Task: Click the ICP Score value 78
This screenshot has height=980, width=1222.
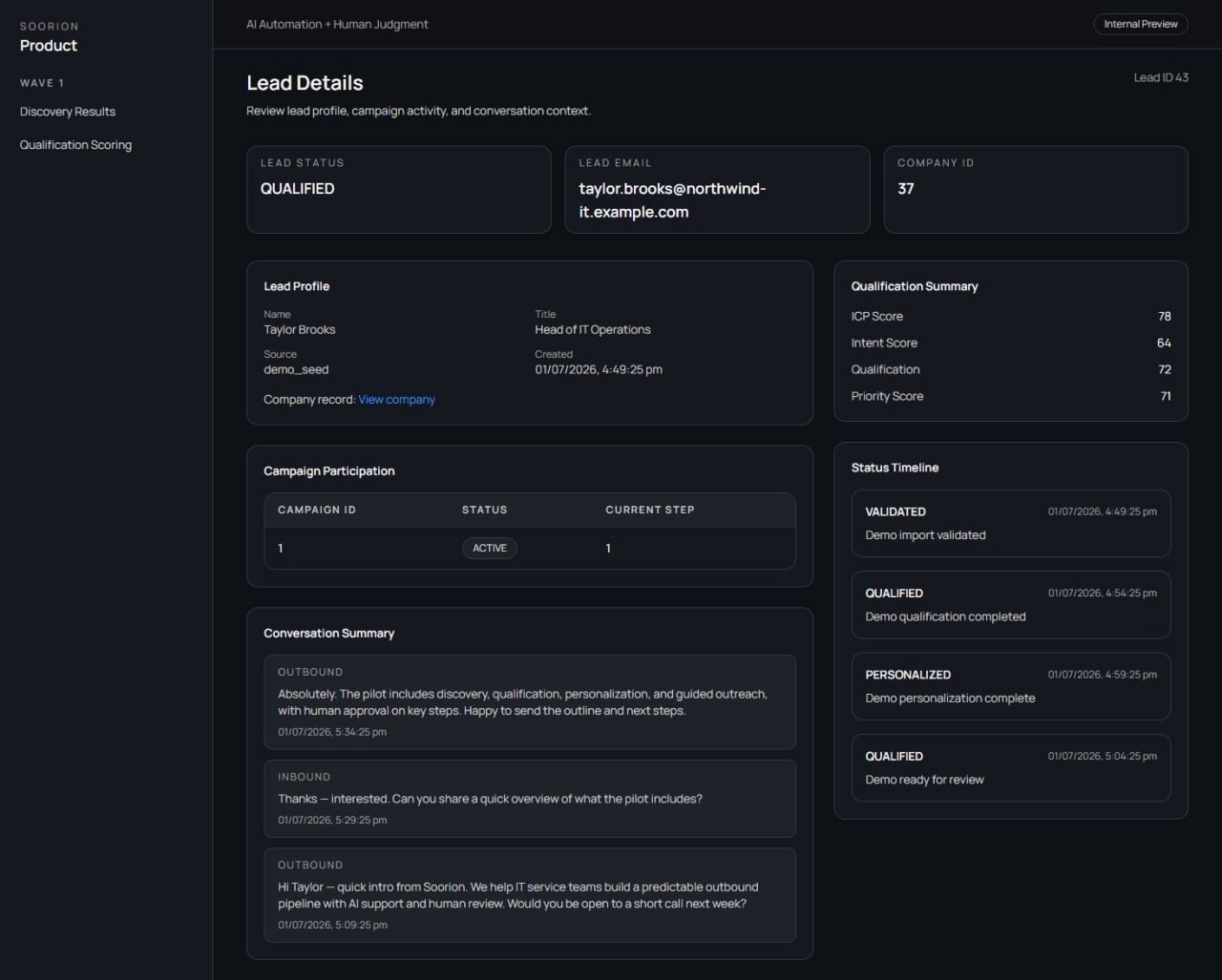Action: [1164, 316]
